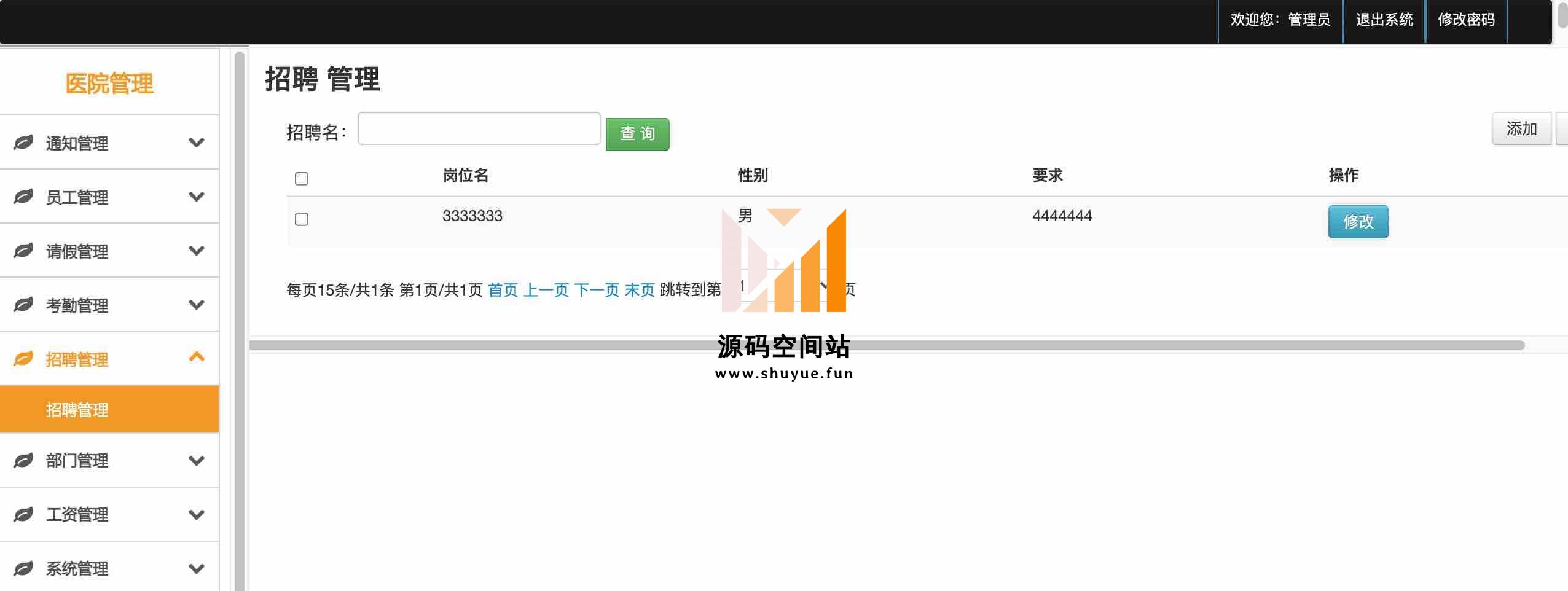Click the blue 修改 button for row 3333333
Viewport: 1568px width, 591px height.
point(1358,222)
